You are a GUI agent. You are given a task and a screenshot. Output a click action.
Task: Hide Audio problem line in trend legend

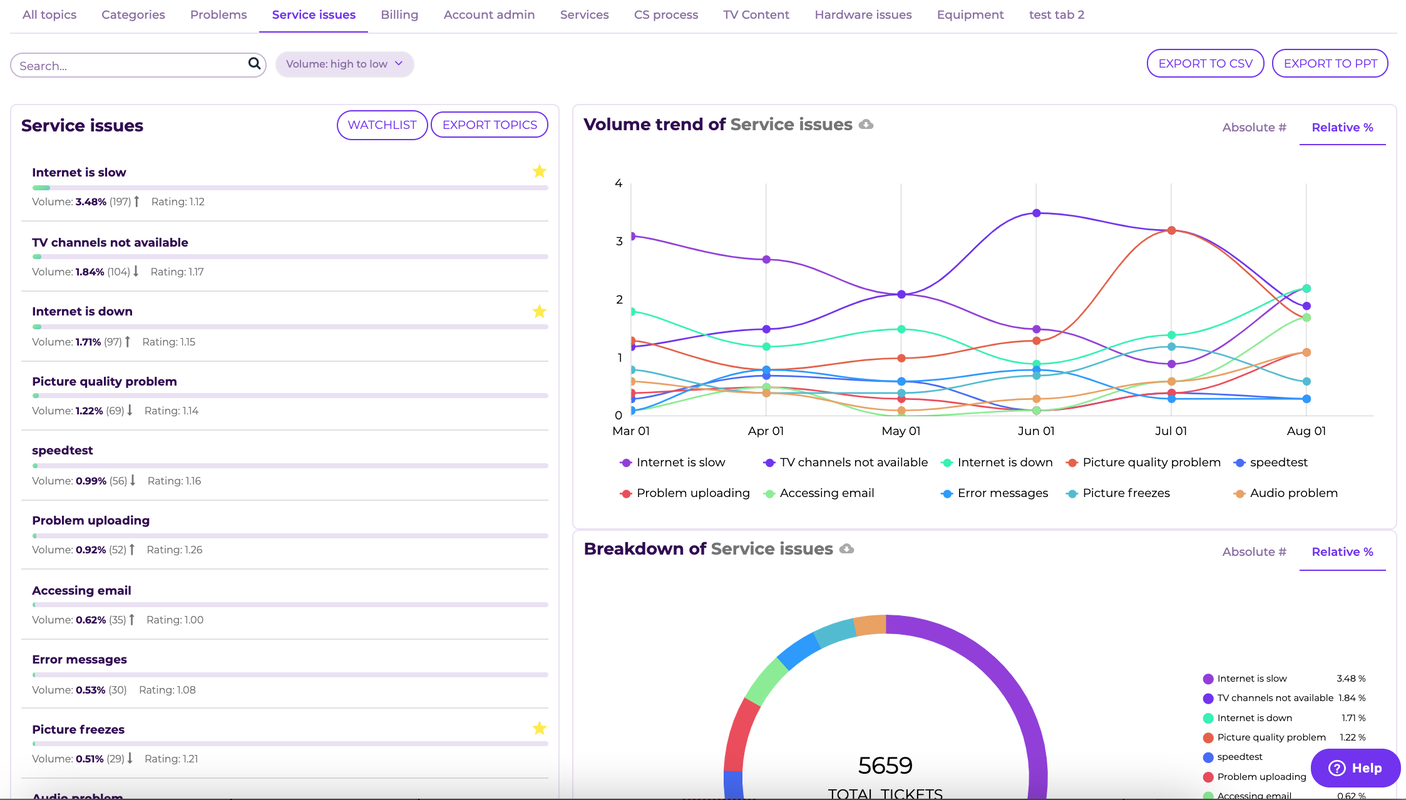click(1285, 493)
